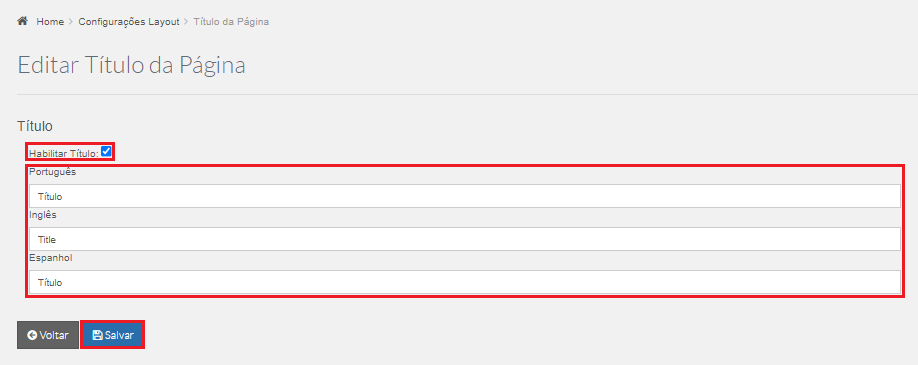Click the Editar Título da Página heading
The image size is (918, 365).
coord(131,65)
